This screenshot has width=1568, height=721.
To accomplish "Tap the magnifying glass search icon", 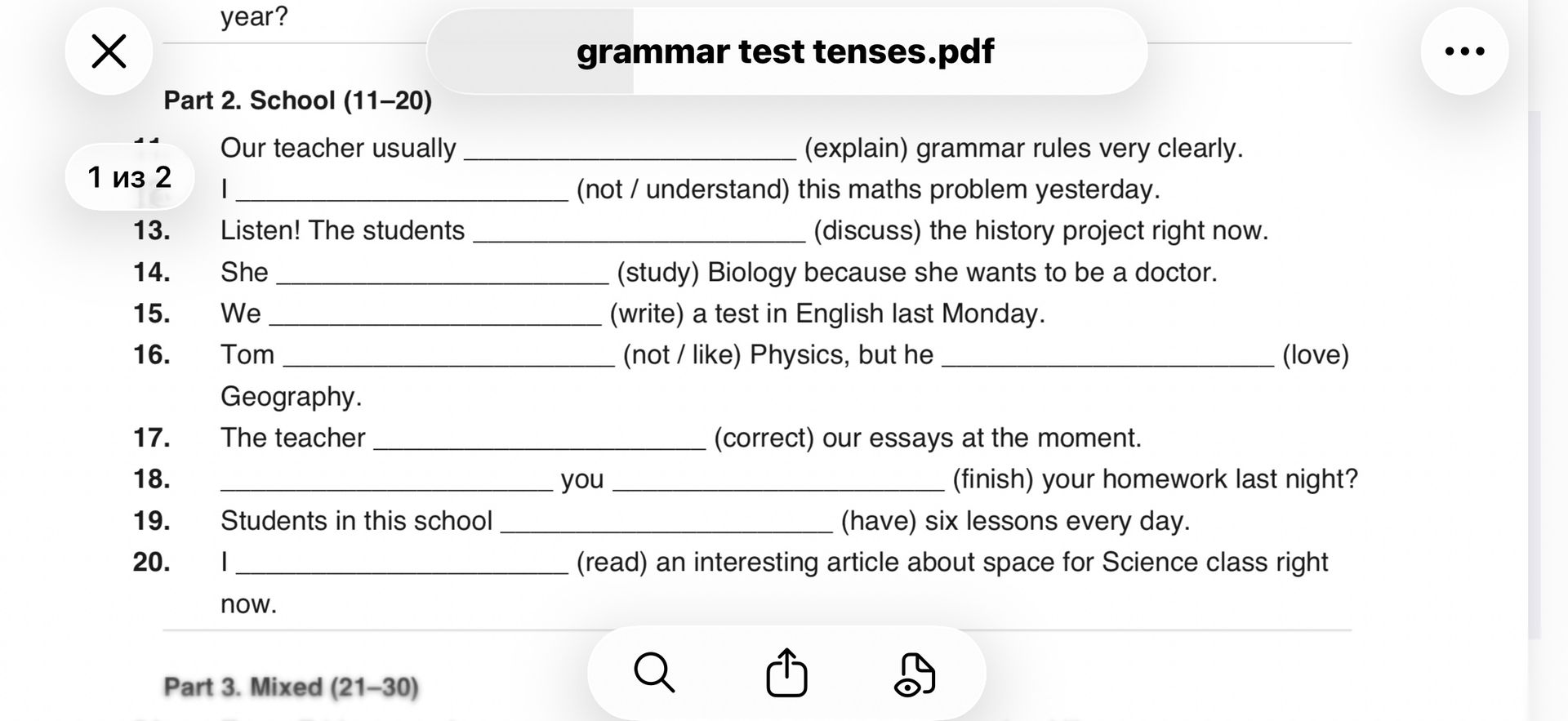I will (x=654, y=673).
